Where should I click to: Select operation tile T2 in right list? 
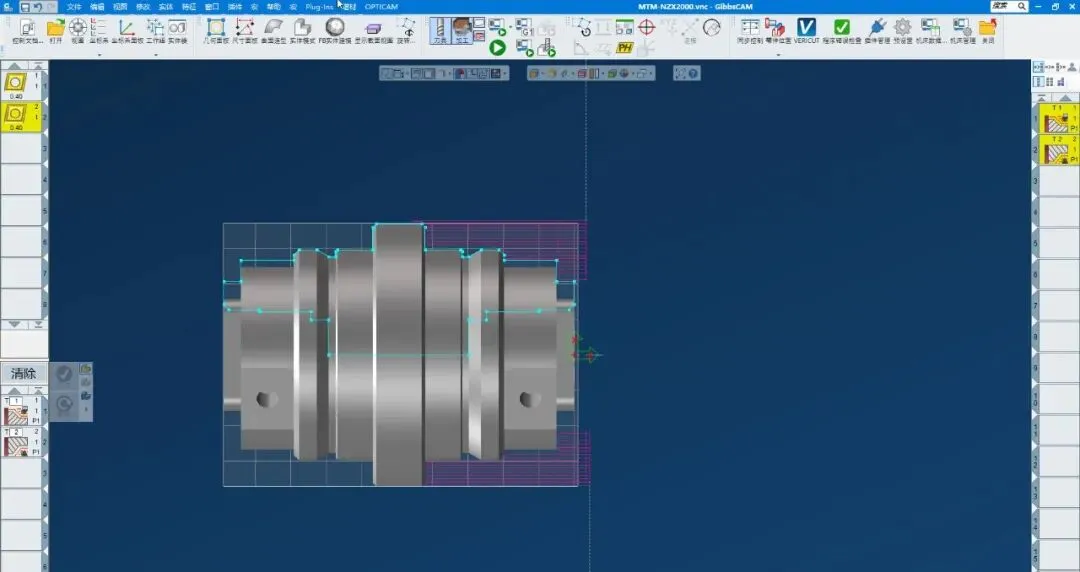(x=1059, y=150)
